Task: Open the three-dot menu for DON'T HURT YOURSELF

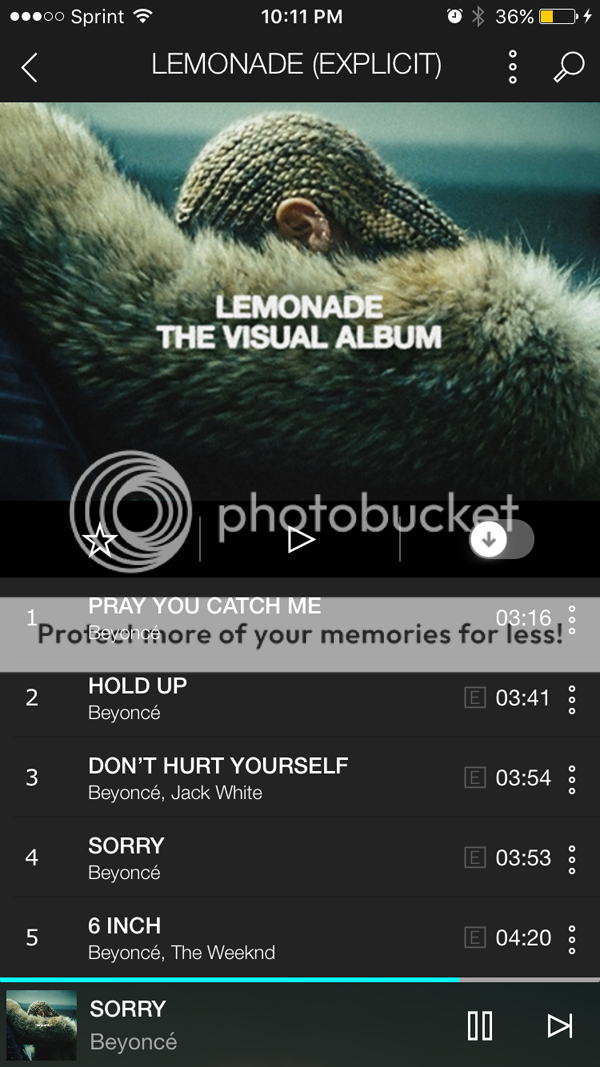Action: click(572, 778)
